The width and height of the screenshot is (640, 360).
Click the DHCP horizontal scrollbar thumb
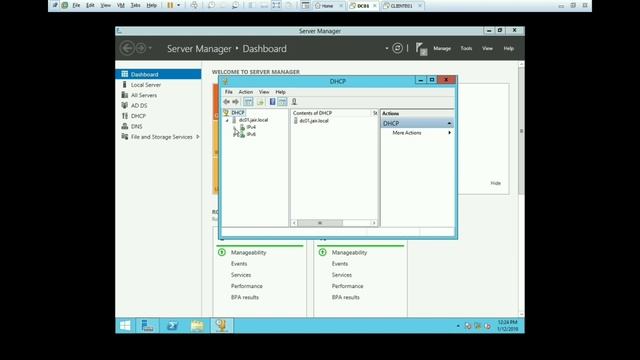(320, 223)
